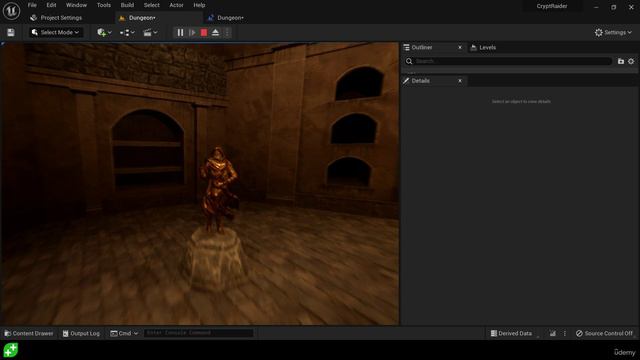Pause the play-in-editor simulation
The image size is (640, 360).
click(180, 32)
